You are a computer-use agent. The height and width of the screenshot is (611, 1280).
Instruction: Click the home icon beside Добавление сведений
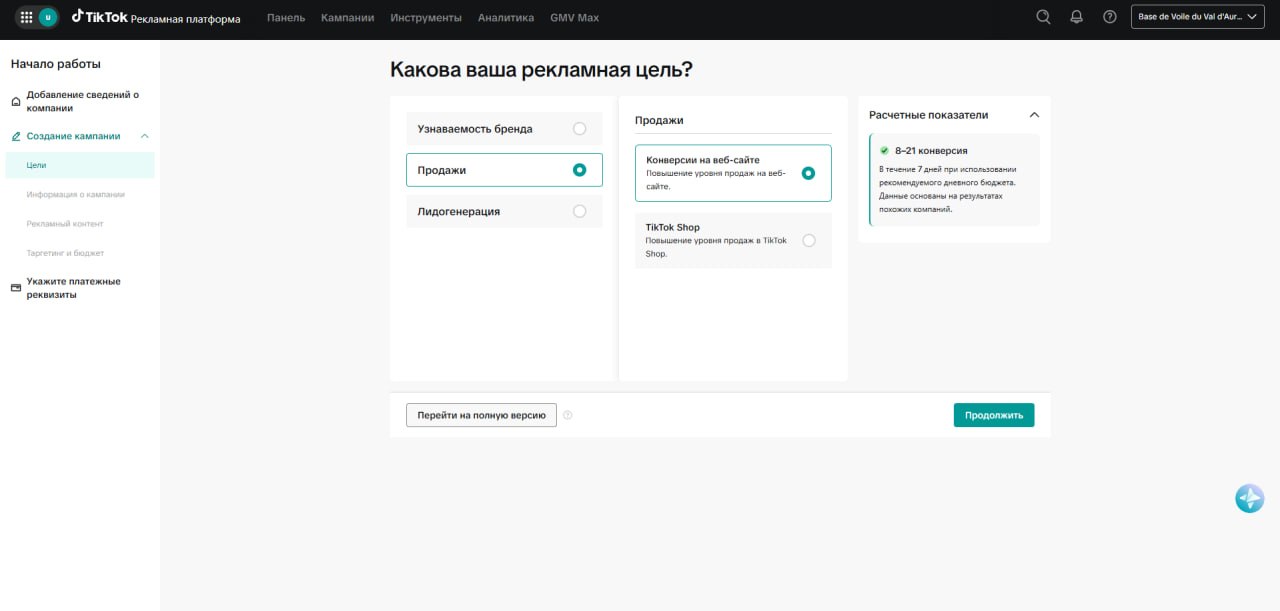(16, 101)
